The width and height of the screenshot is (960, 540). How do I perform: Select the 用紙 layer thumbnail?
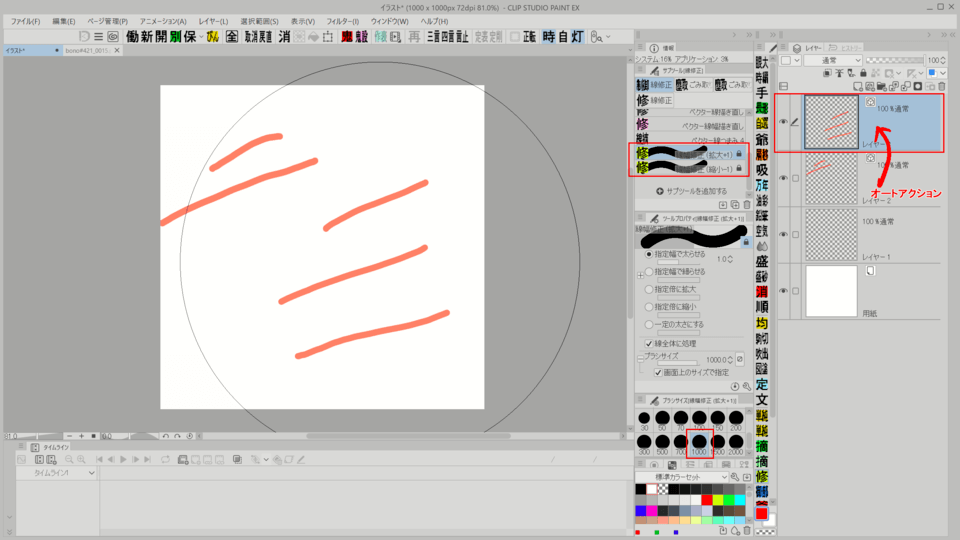831,291
